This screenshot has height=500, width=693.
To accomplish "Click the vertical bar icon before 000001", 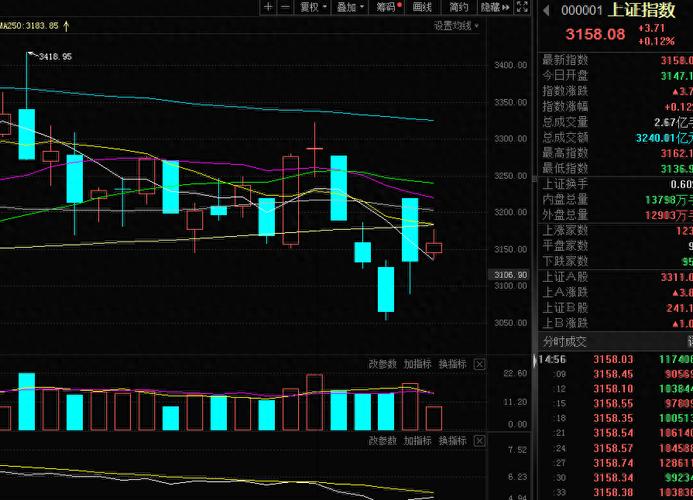I will (x=547, y=10).
